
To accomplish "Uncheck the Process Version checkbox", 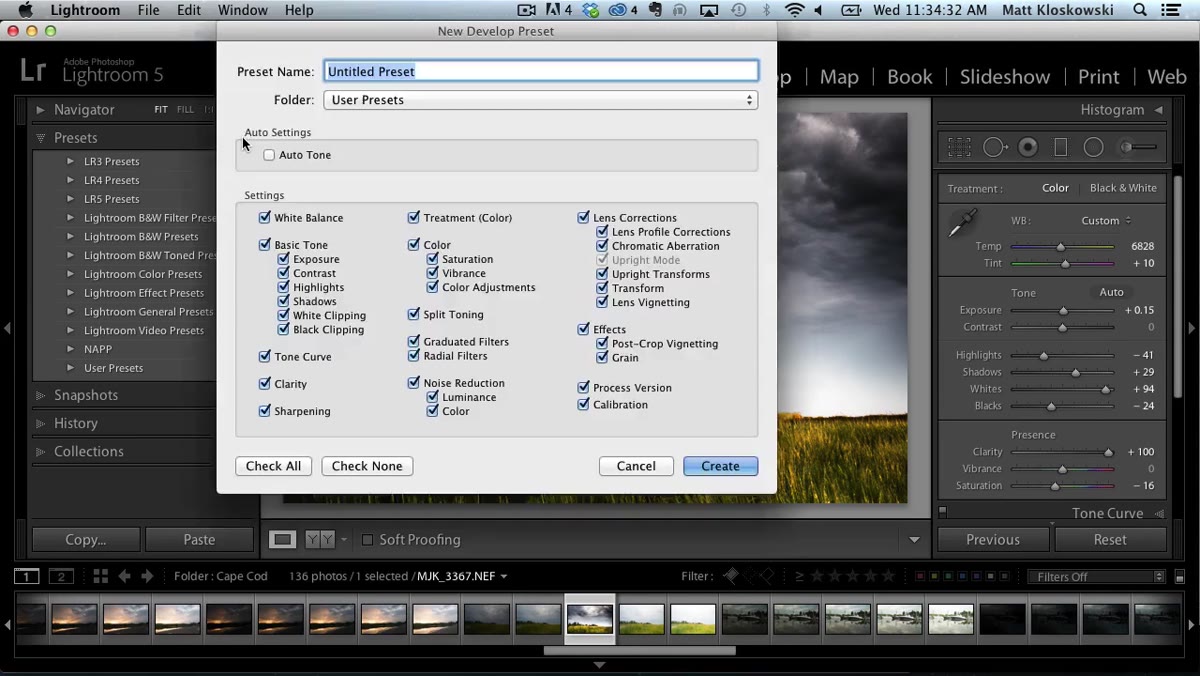I will [x=583, y=387].
